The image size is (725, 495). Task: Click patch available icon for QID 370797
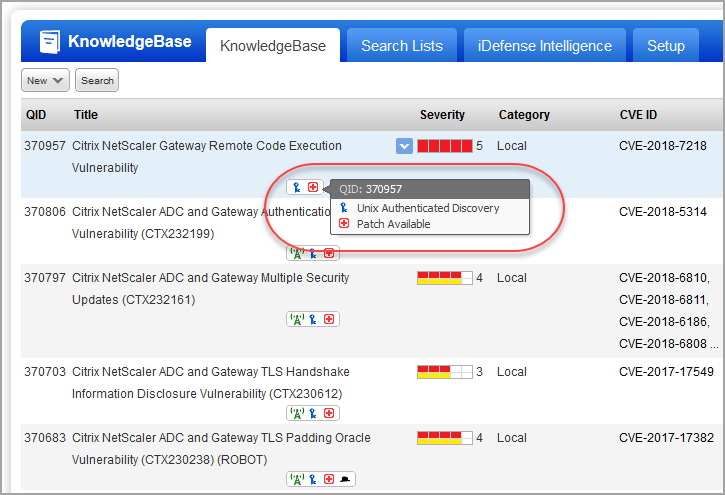(x=329, y=319)
